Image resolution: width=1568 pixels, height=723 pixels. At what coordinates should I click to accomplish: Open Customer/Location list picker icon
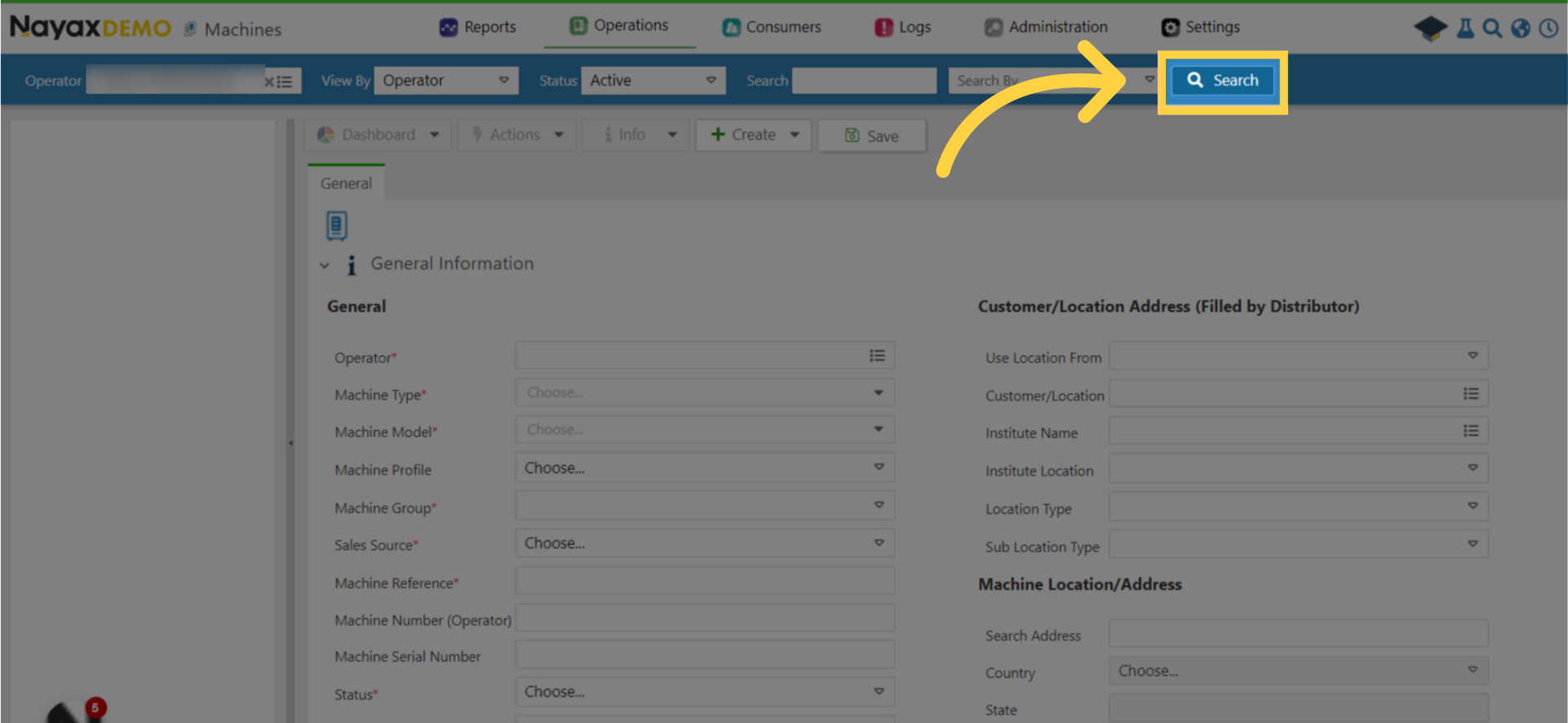pyautogui.click(x=1471, y=394)
